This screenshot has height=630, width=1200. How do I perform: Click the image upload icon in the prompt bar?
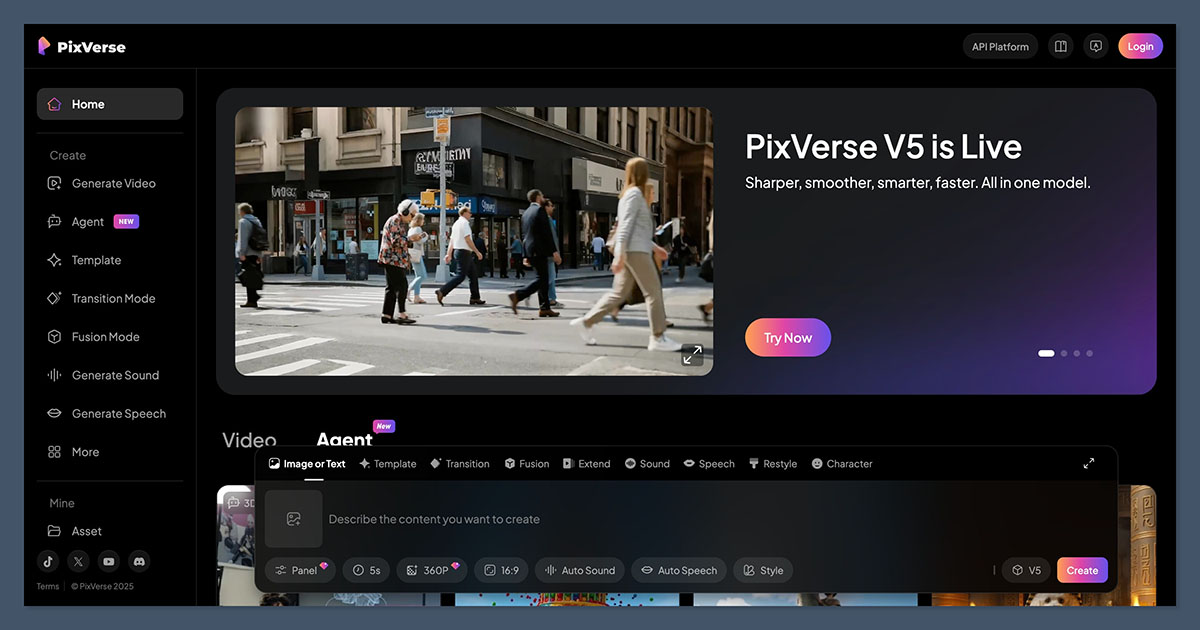(294, 518)
